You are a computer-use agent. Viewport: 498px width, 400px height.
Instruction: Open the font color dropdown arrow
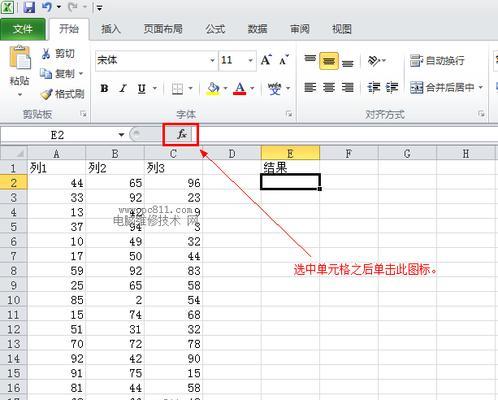252,88
